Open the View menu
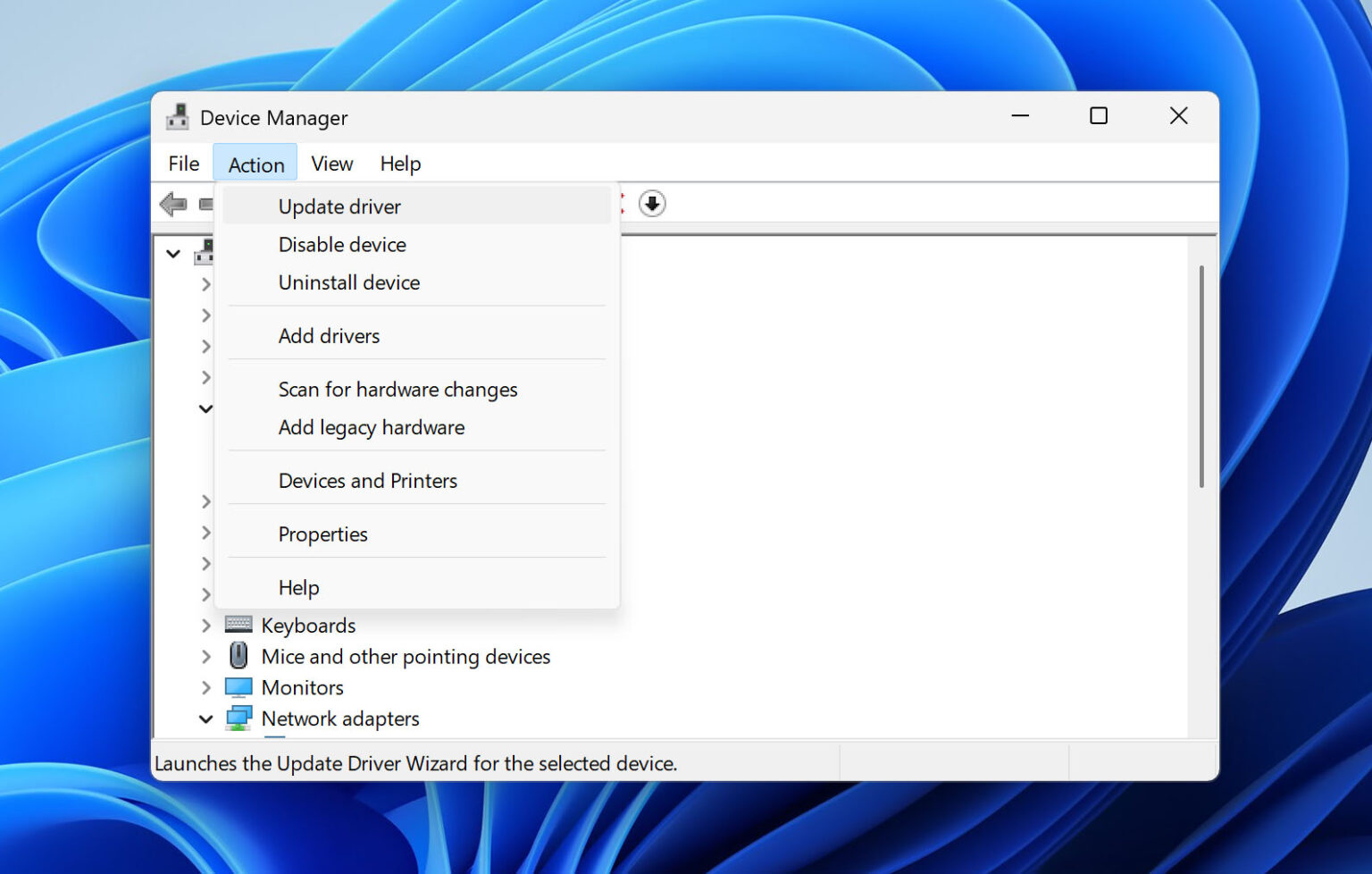The image size is (1372, 874). pyautogui.click(x=331, y=163)
